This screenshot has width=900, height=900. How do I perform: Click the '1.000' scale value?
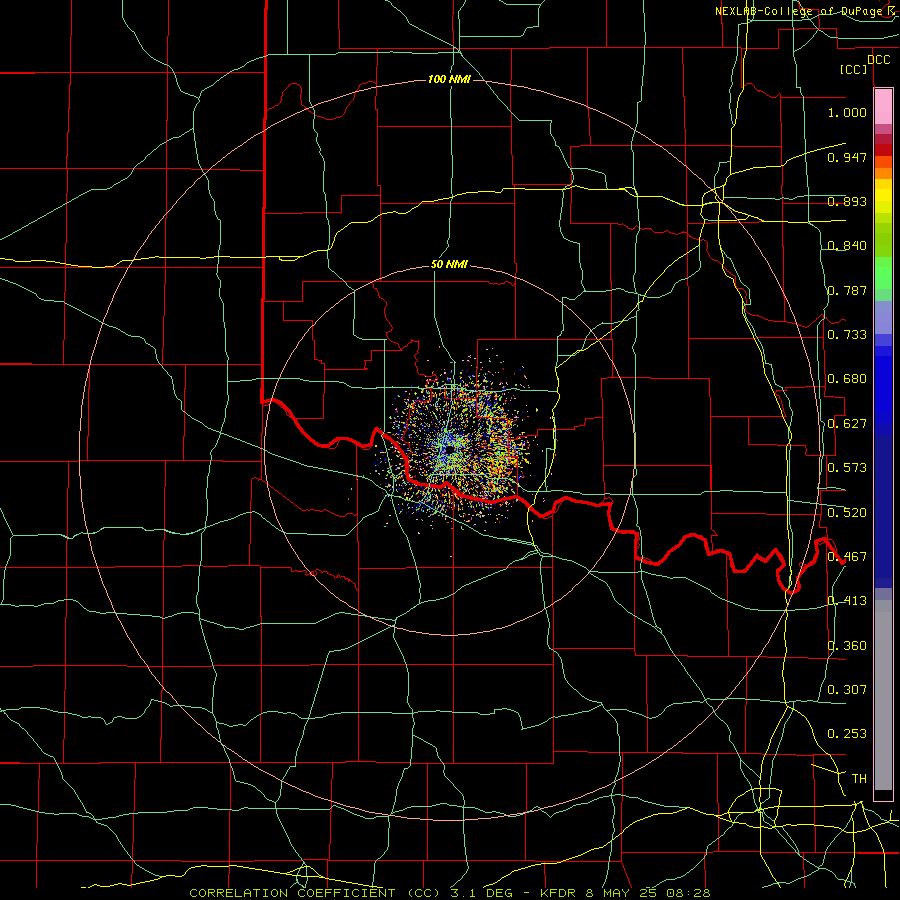(847, 112)
